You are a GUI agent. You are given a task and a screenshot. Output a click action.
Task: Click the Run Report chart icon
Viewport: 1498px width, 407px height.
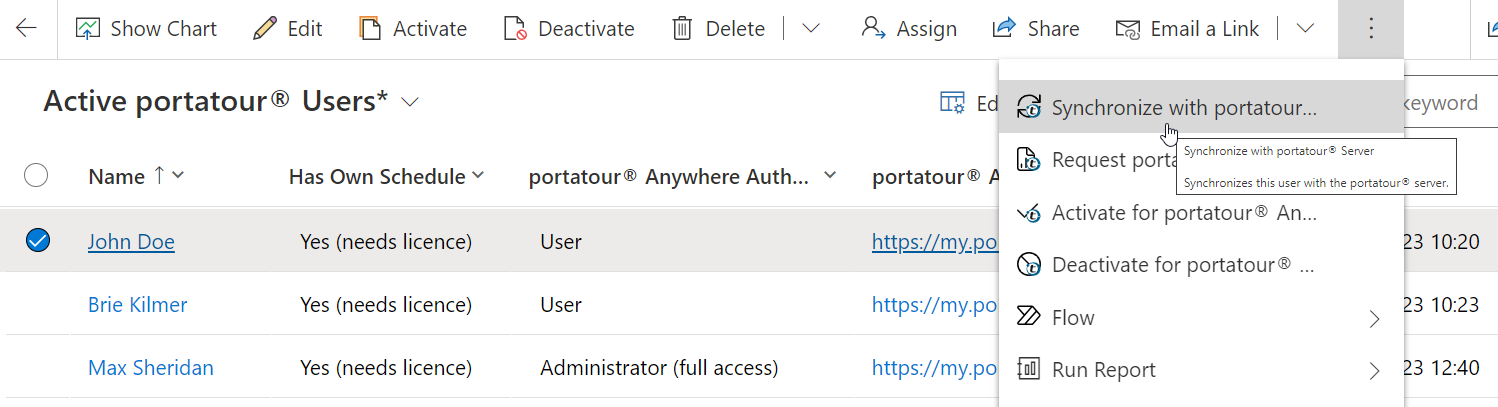tap(1029, 370)
